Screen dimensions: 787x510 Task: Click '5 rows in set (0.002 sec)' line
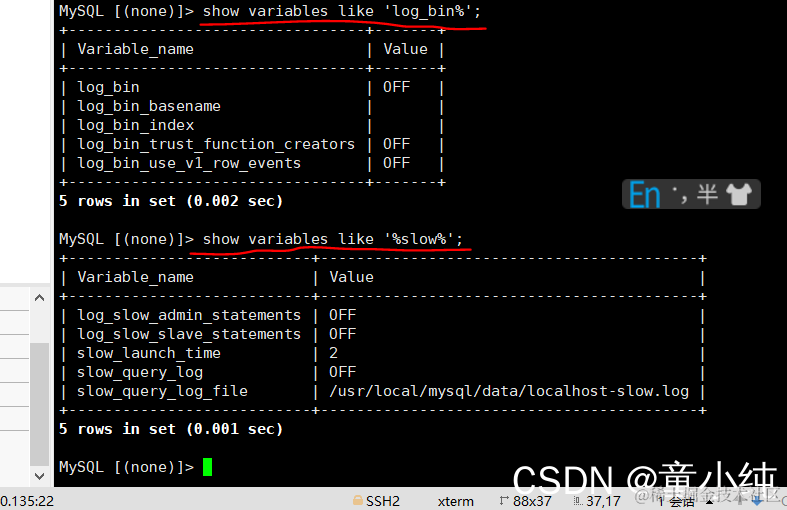click(171, 201)
